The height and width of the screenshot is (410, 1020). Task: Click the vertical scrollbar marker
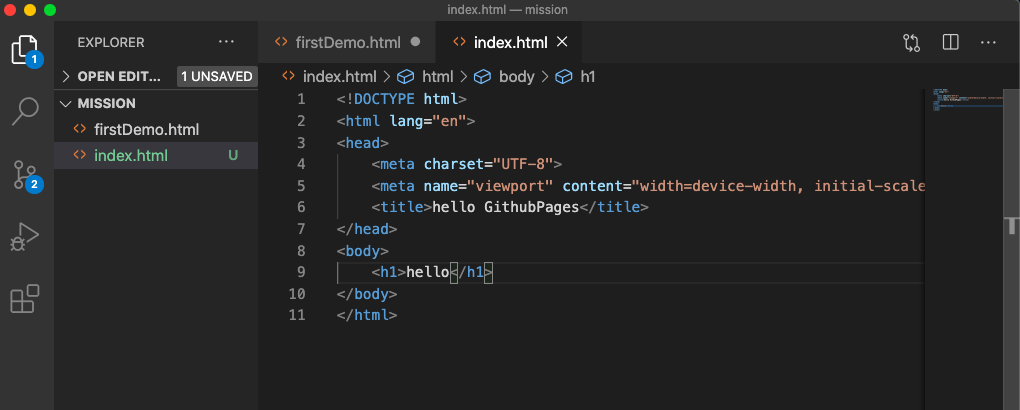pyautogui.click(x=1012, y=226)
